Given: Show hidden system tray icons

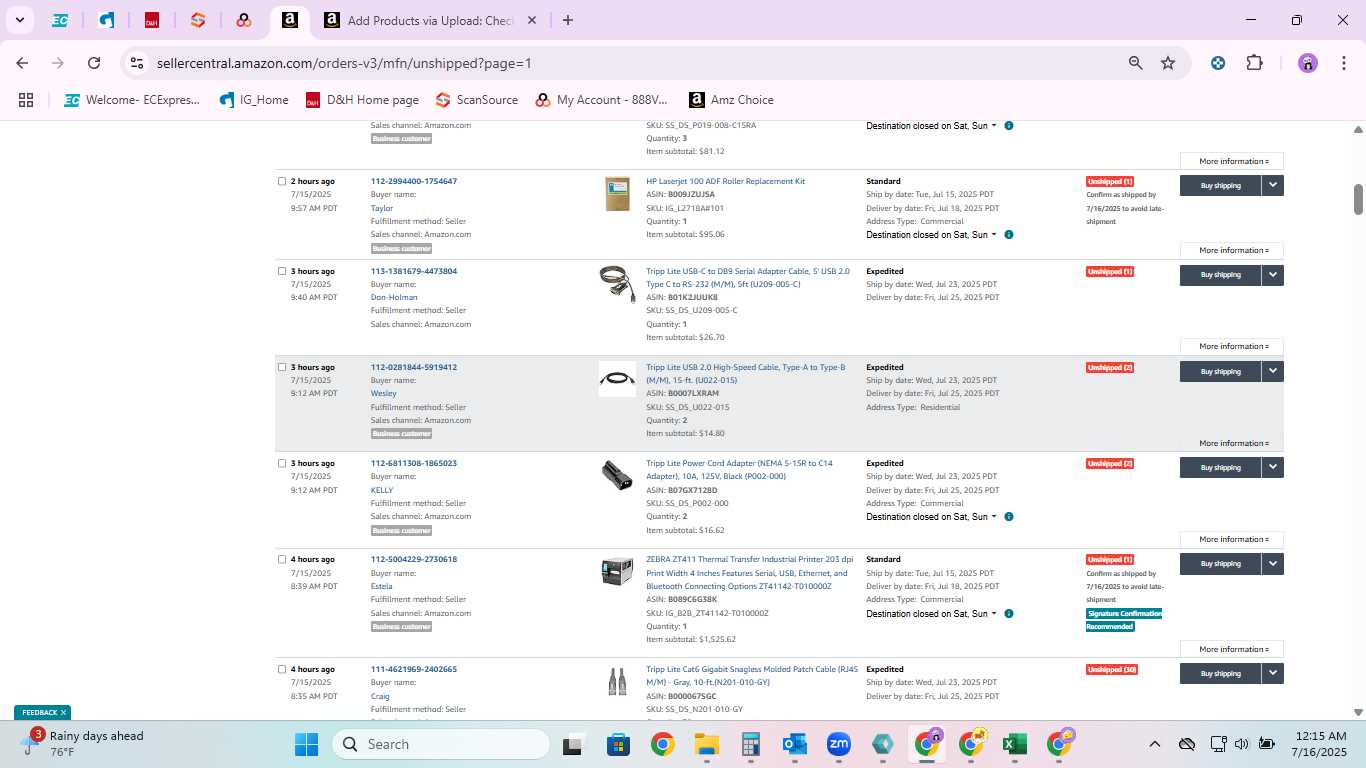Looking at the screenshot, I should coord(1154,744).
